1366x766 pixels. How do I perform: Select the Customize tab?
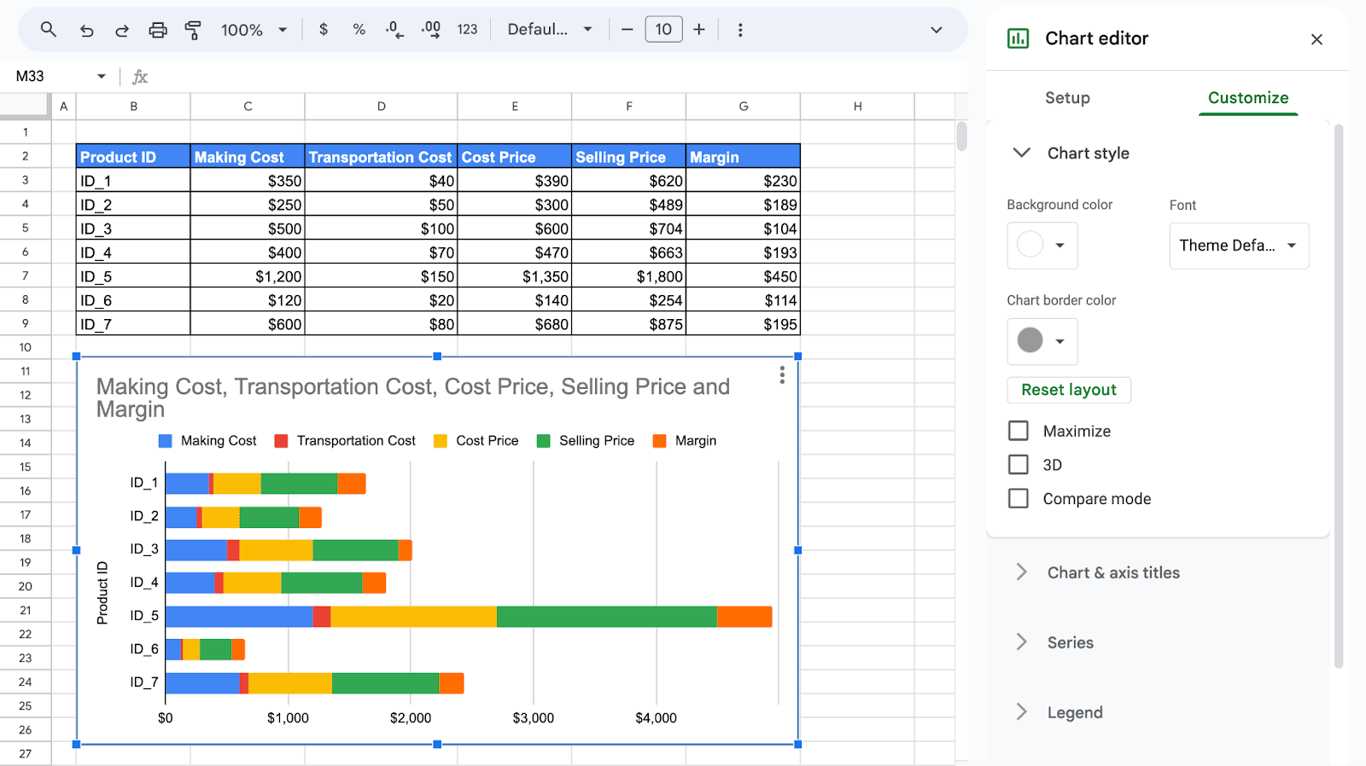1248,98
